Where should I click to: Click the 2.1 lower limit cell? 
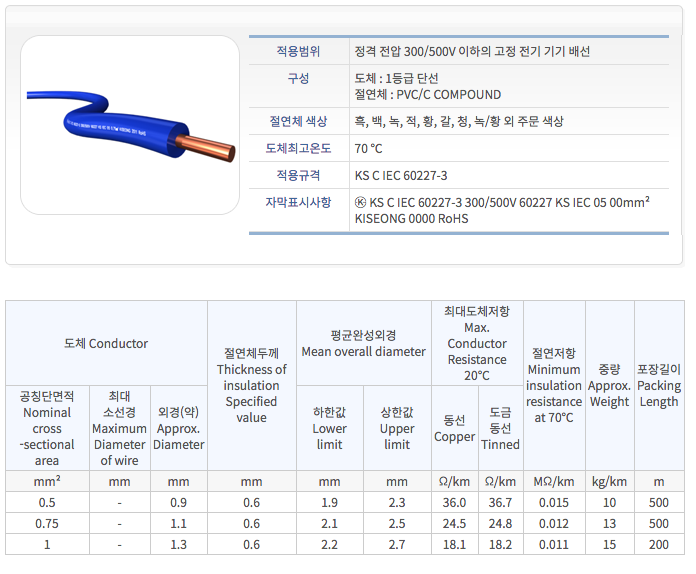click(329, 523)
